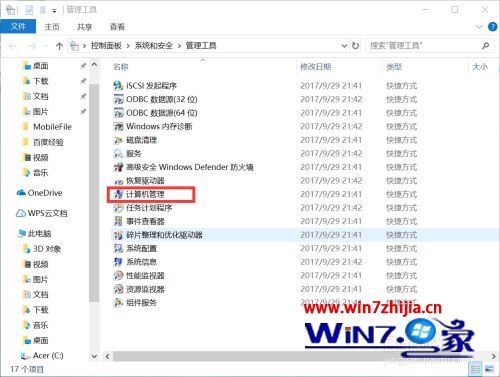
Task: Open Acer (C:) drive in sidebar
Action: click(x=42, y=356)
